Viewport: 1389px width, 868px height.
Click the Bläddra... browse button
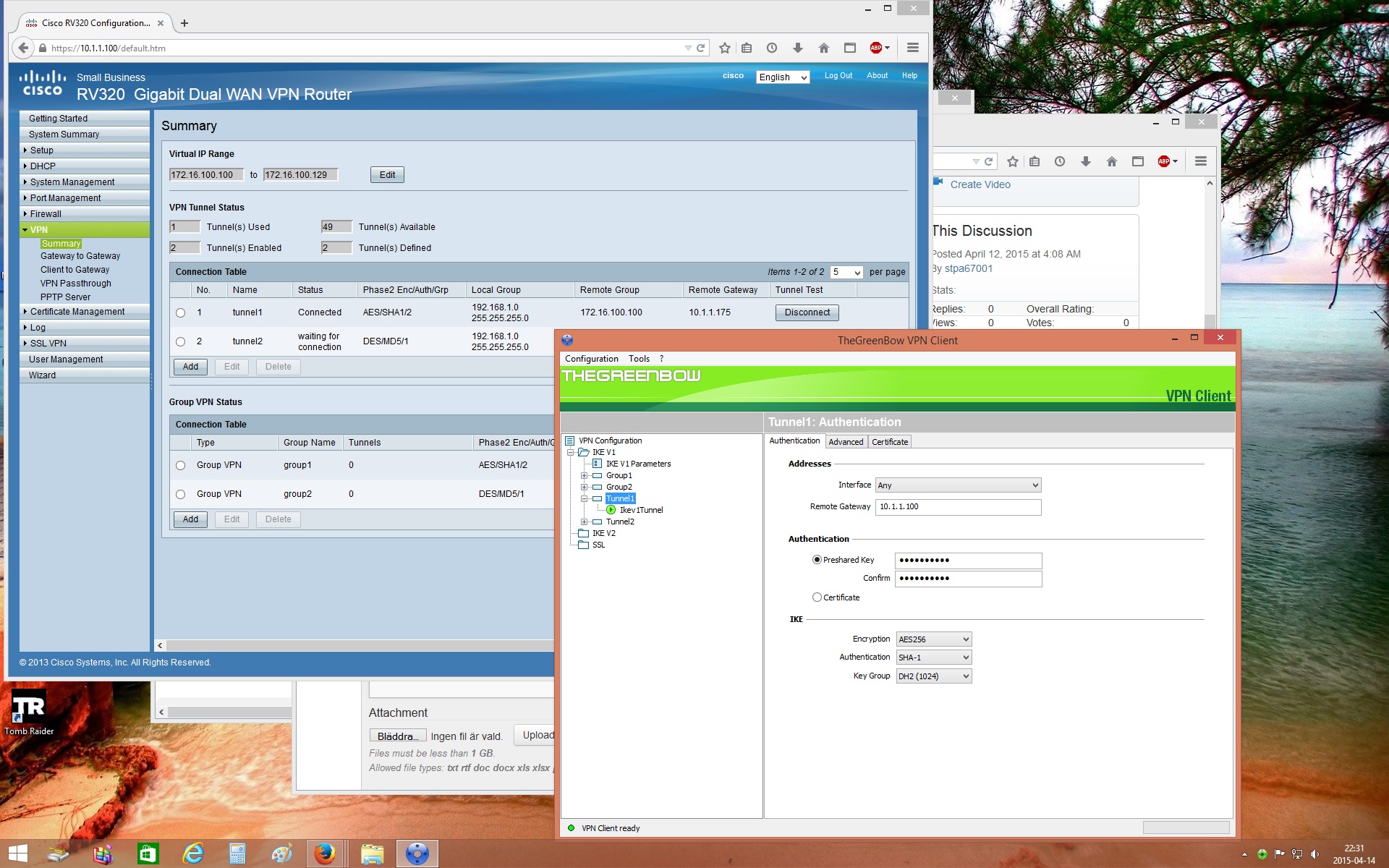coord(398,736)
